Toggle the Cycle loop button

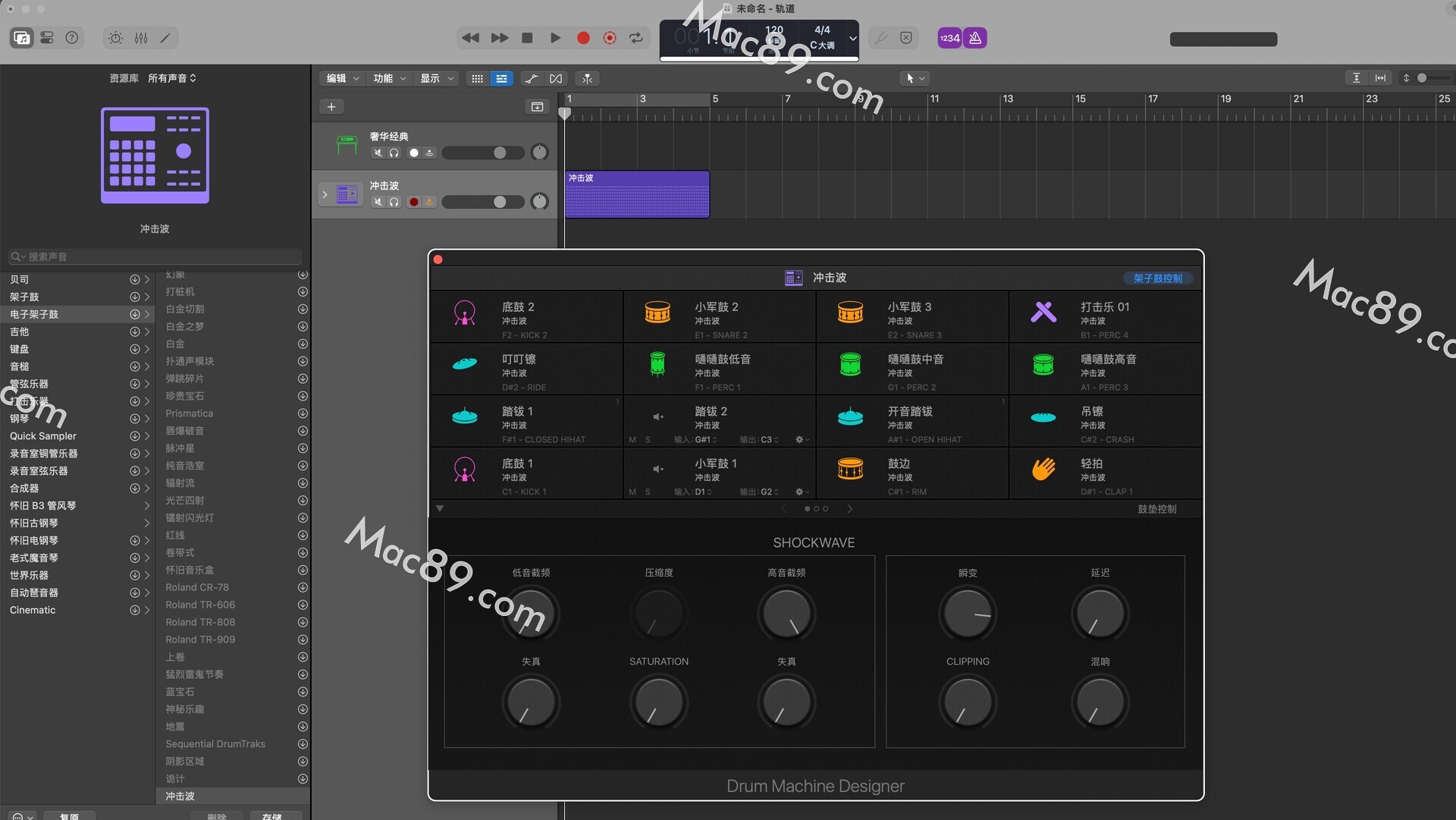tap(635, 38)
